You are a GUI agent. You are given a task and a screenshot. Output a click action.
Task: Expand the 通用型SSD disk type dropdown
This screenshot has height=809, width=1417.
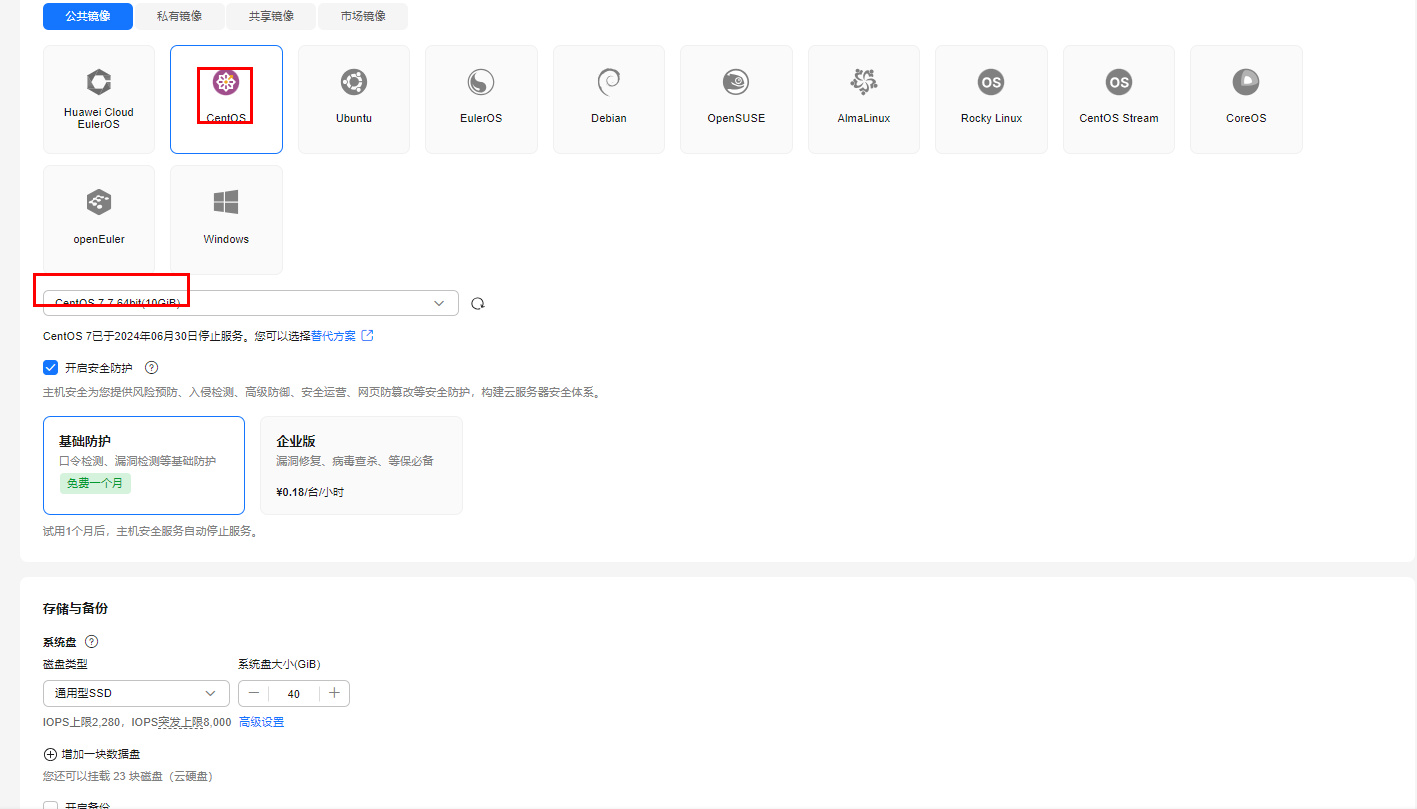click(x=136, y=693)
